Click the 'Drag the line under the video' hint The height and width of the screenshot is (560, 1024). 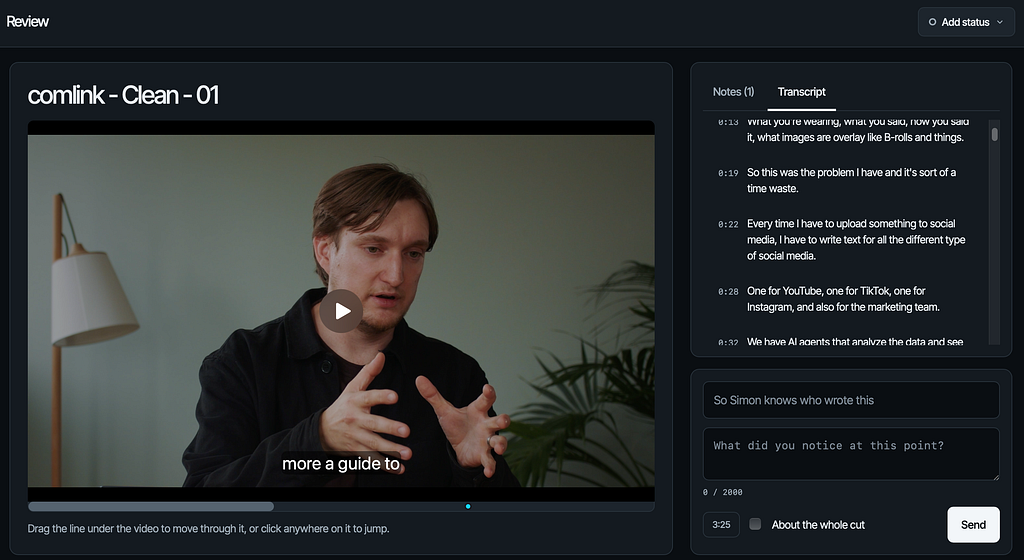(208, 529)
